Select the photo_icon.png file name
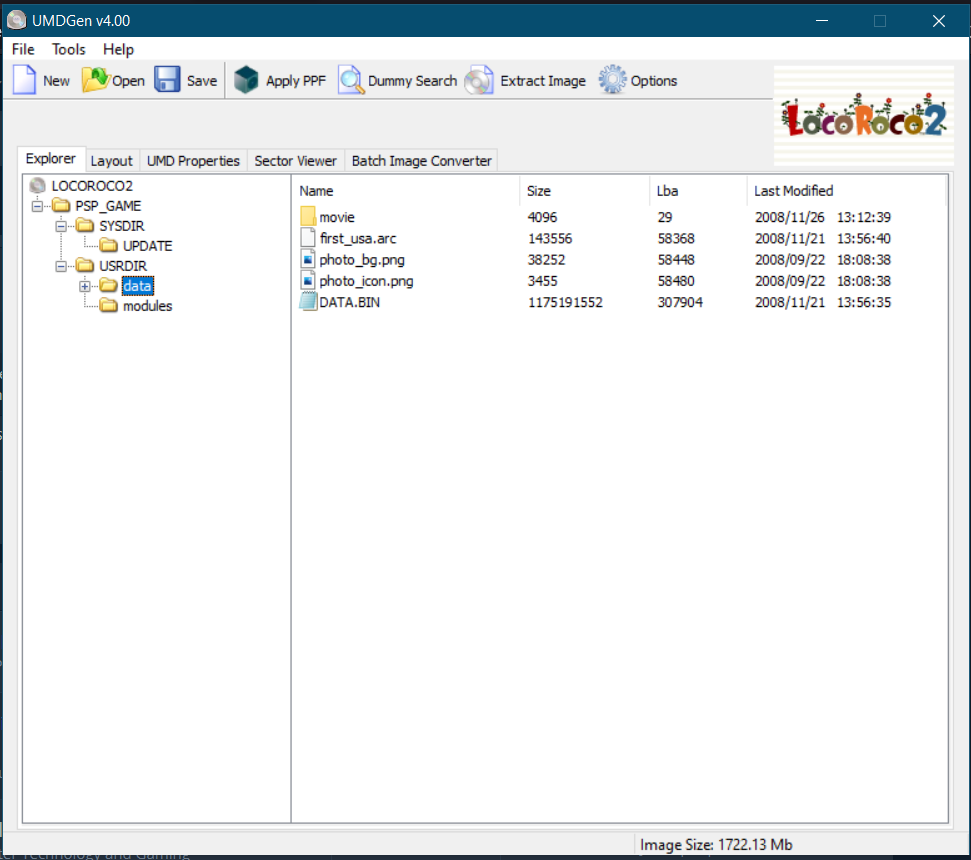Screen dimensions: 971x860 [366, 281]
